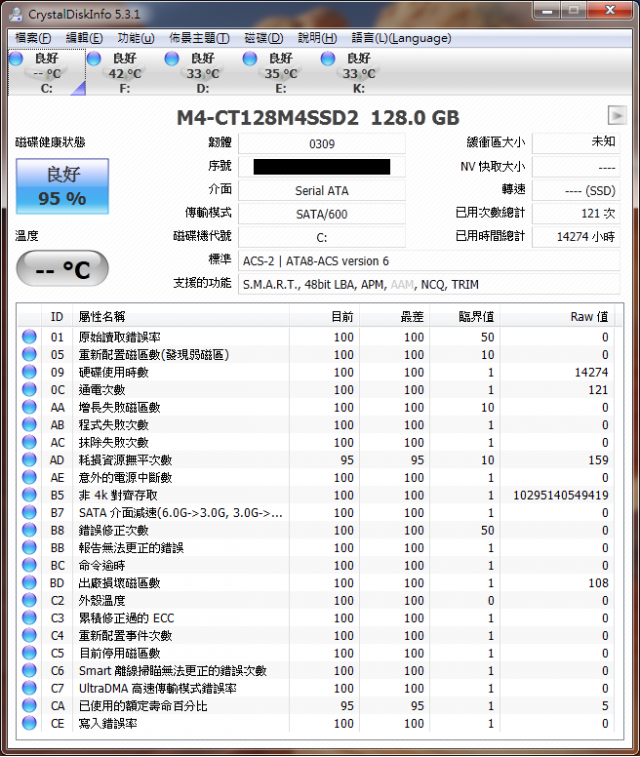Click the 已使用的額定壽命百分比 attribute name
Screen dimensions: 640x757
(143, 706)
